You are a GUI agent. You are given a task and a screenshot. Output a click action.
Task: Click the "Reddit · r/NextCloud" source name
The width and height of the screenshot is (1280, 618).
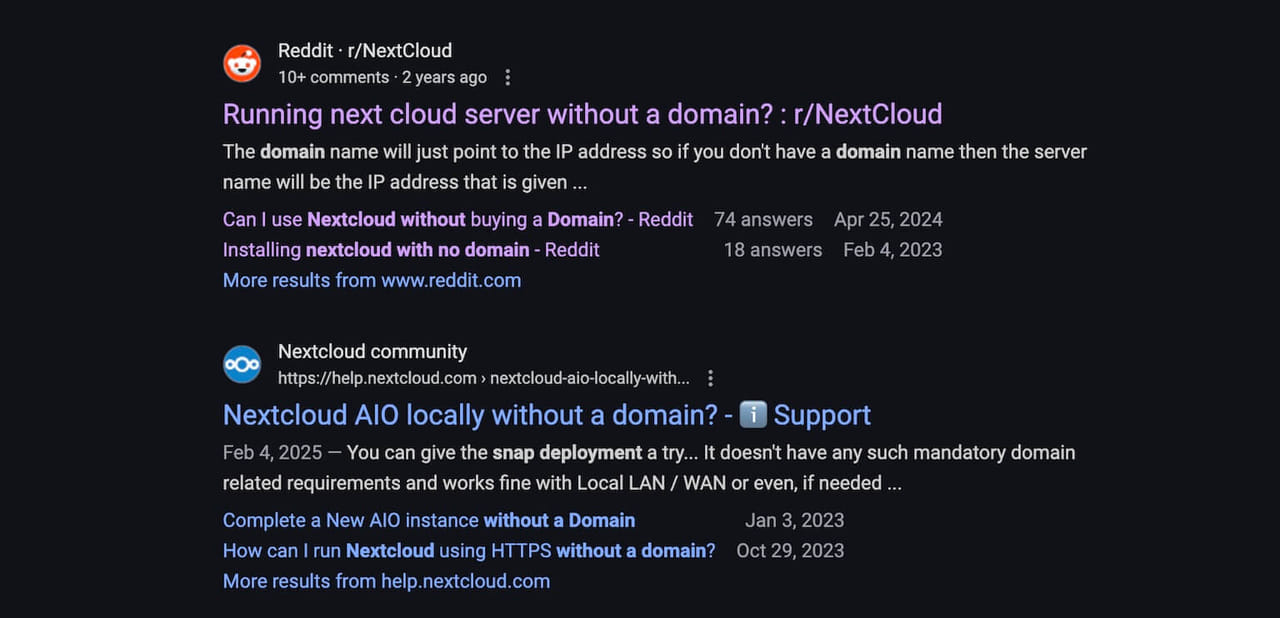point(364,51)
